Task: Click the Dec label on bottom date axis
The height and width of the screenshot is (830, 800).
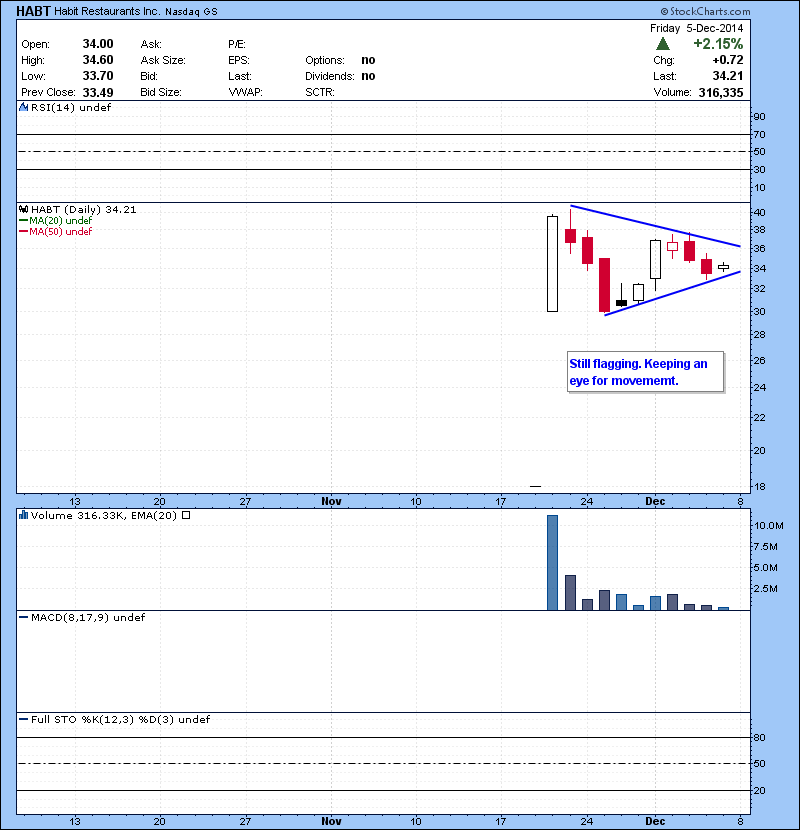Action: click(x=655, y=821)
